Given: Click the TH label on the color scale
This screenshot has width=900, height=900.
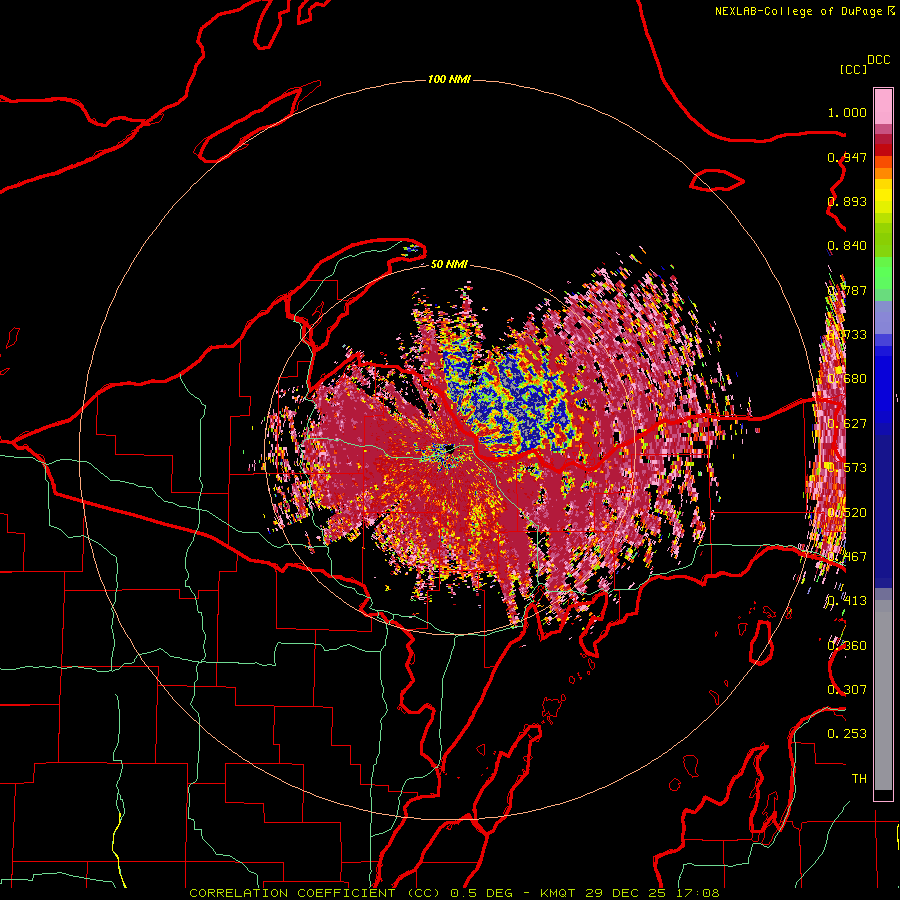Looking at the screenshot, I should pyautogui.click(x=859, y=778).
